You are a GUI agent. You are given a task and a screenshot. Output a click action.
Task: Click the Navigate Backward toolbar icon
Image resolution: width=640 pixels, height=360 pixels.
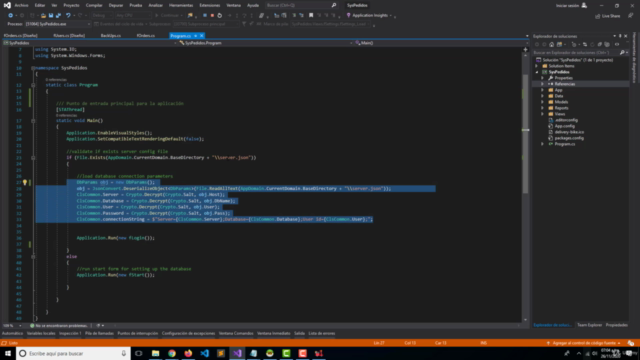10,16
